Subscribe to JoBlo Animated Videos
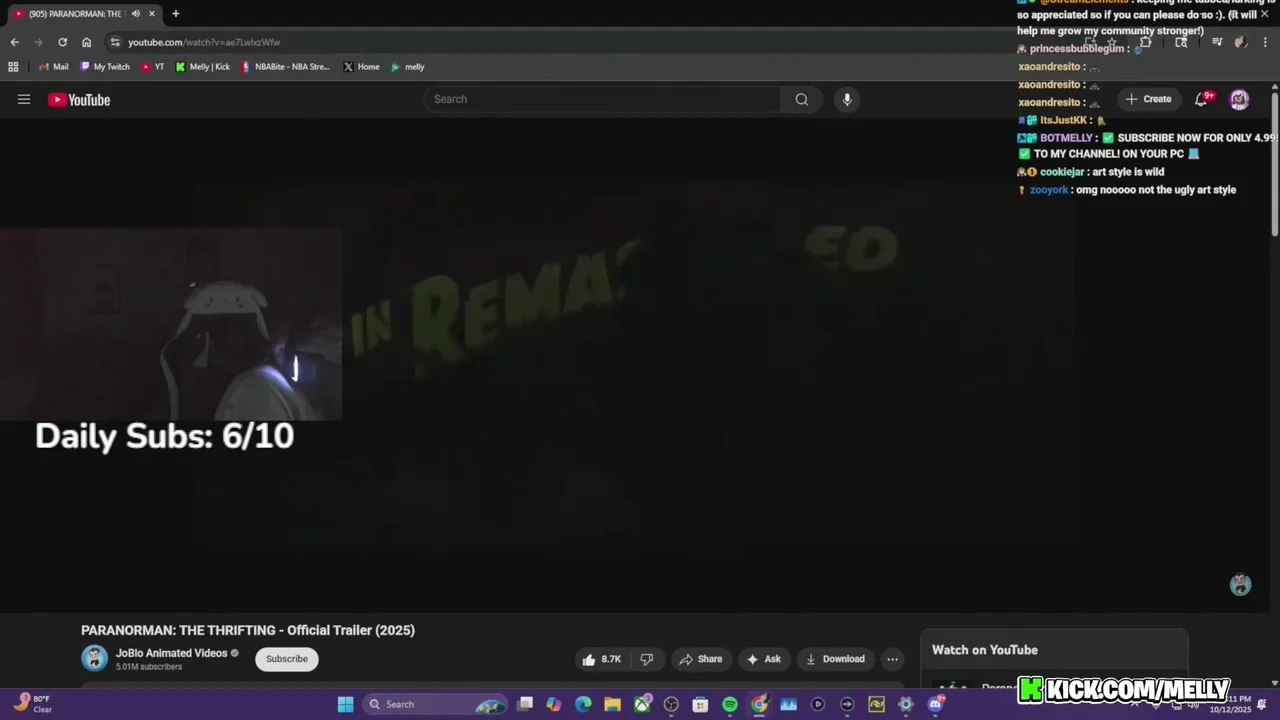The height and width of the screenshot is (720, 1280). pos(287,659)
